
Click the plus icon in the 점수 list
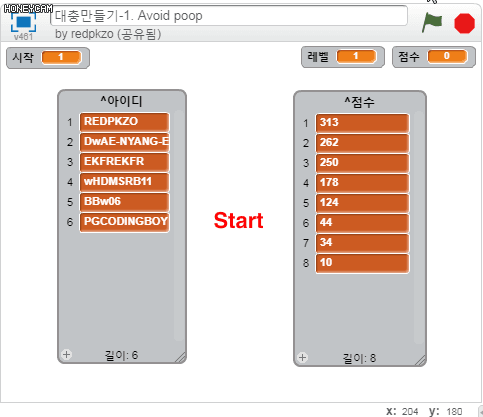pyautogui.click(x=302, y=357)
